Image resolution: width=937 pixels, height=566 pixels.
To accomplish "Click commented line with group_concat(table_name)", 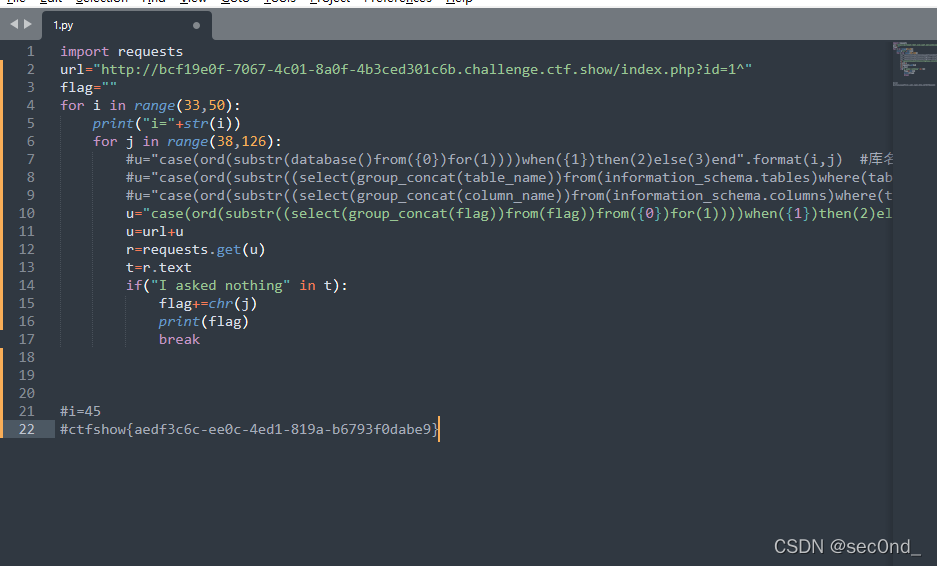I will 509,178.
